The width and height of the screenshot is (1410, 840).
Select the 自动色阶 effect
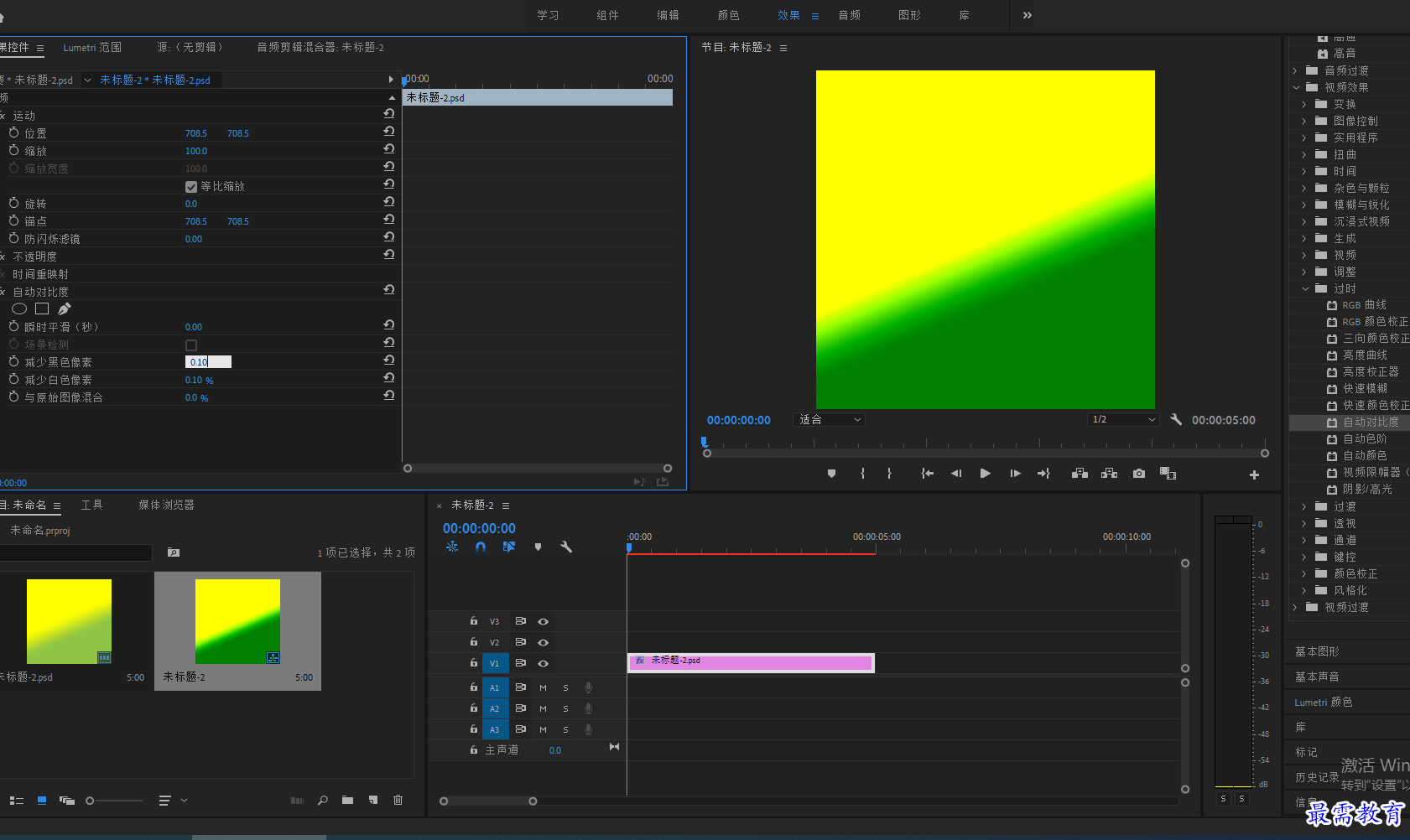pyautogui.click(x=1365, y=438)
